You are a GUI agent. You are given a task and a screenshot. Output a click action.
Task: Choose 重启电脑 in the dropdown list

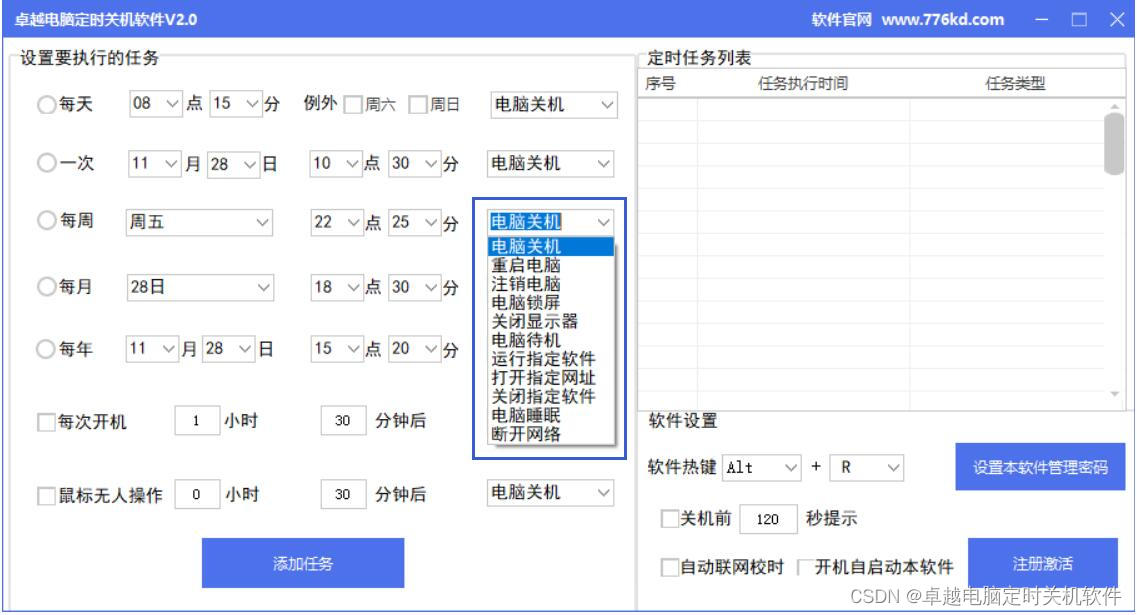551,265
